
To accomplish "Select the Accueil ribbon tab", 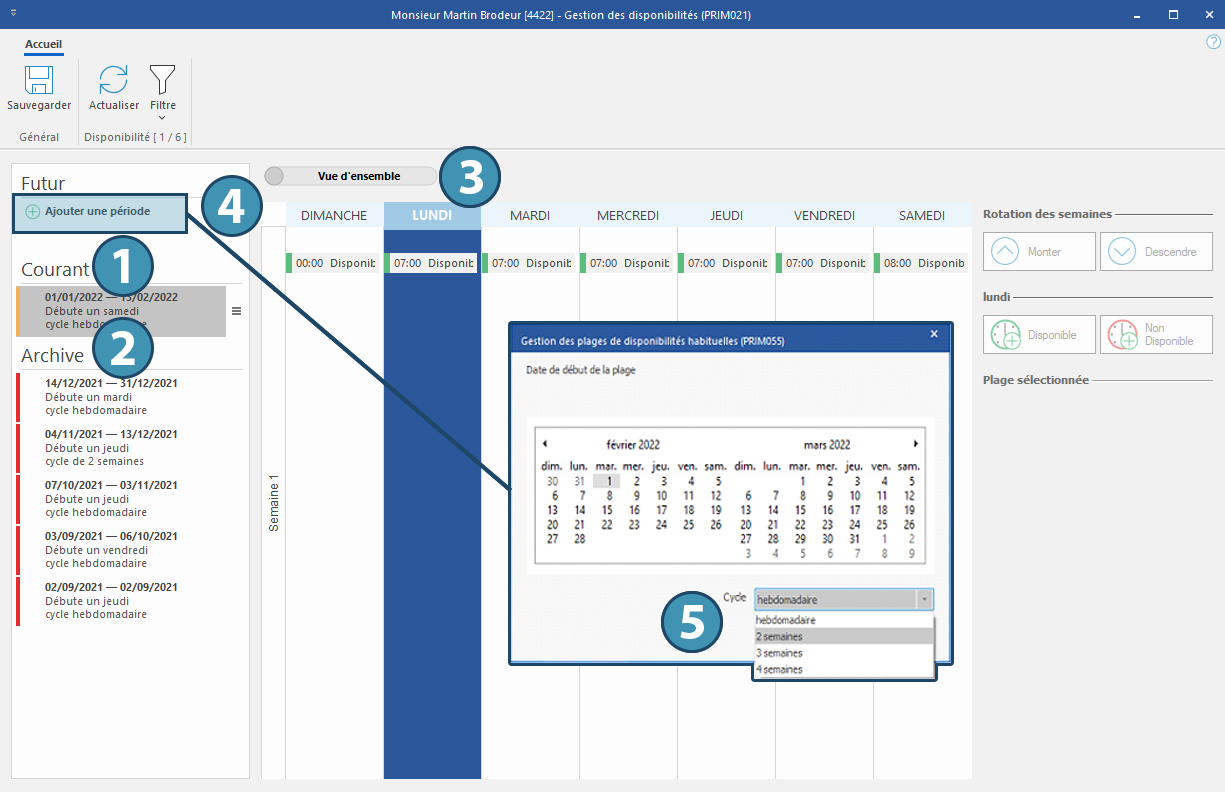I will pos(44,44).
